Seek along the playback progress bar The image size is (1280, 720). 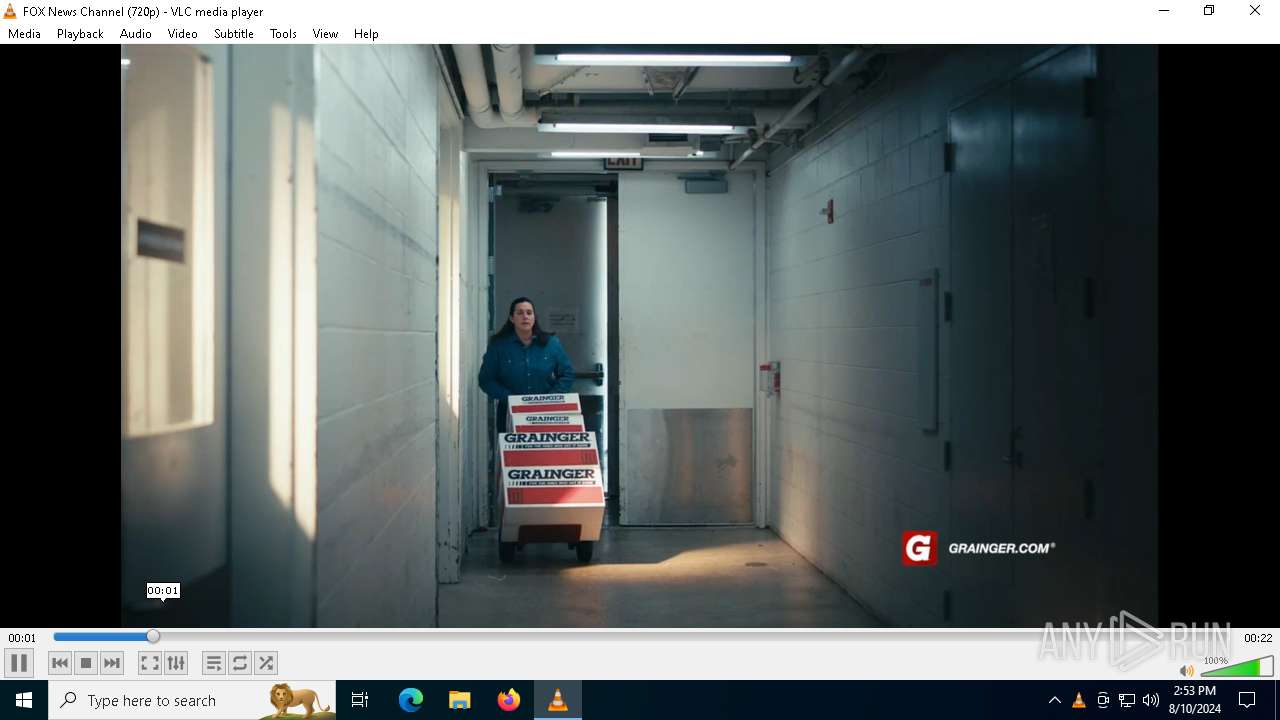[646, 637]
